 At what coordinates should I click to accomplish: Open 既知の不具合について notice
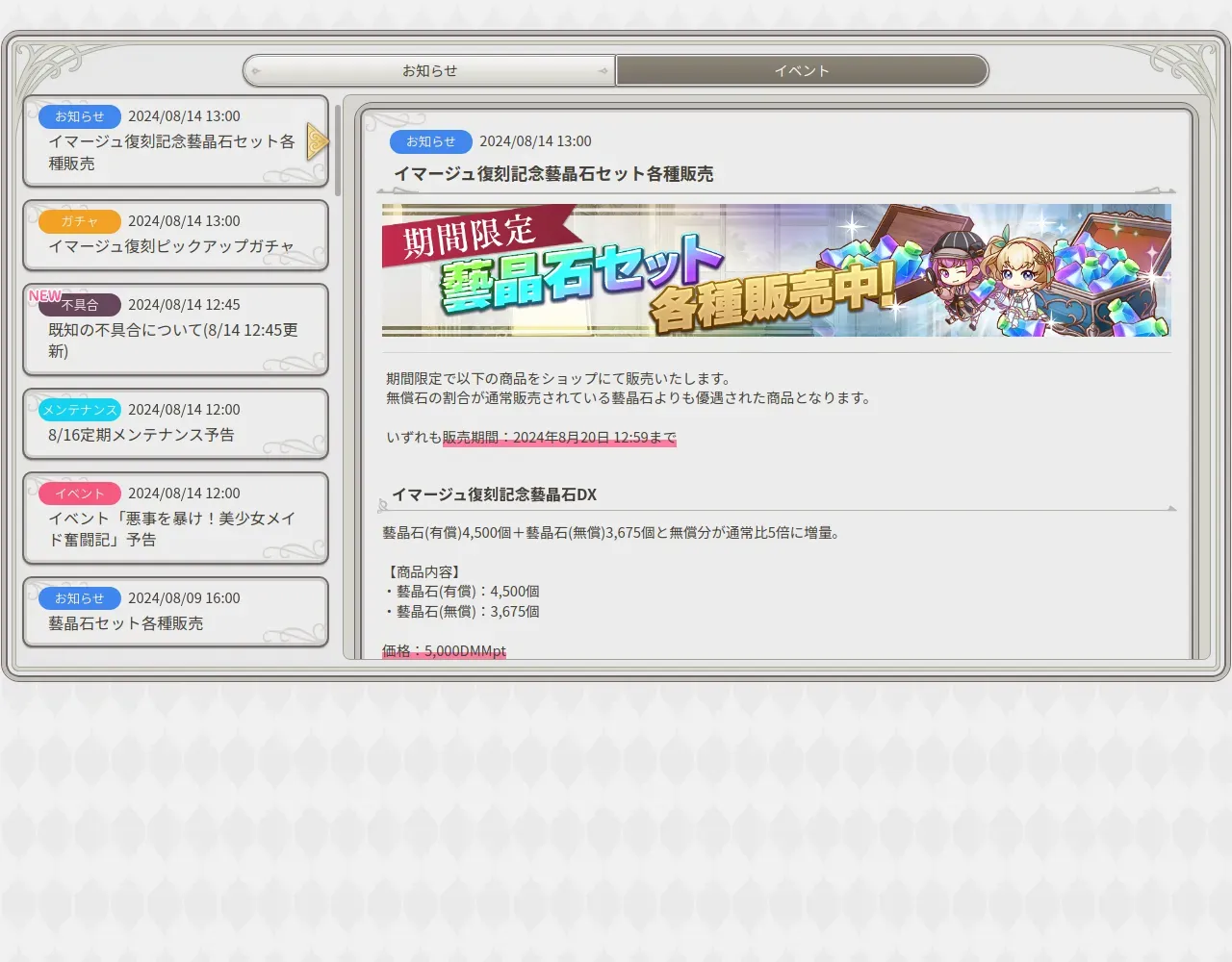176,330
